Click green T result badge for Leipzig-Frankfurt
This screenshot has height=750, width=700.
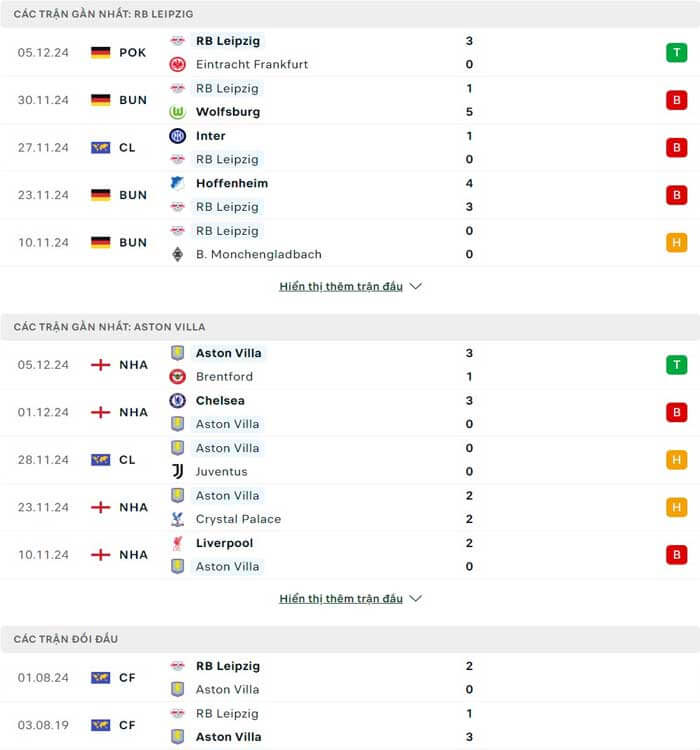coord(677,52)
